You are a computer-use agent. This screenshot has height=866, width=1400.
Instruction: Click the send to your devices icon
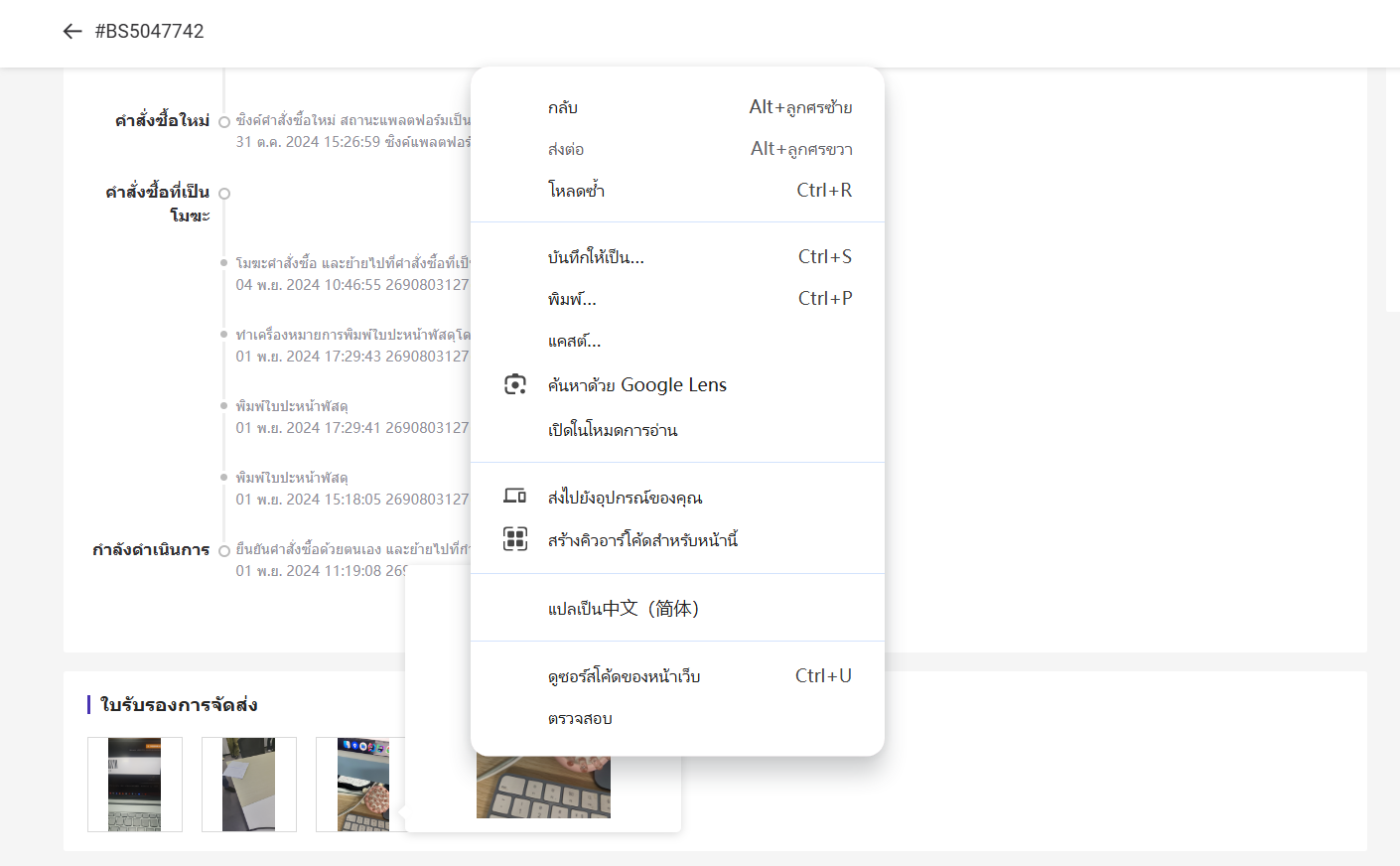click(x=514, y=497)
